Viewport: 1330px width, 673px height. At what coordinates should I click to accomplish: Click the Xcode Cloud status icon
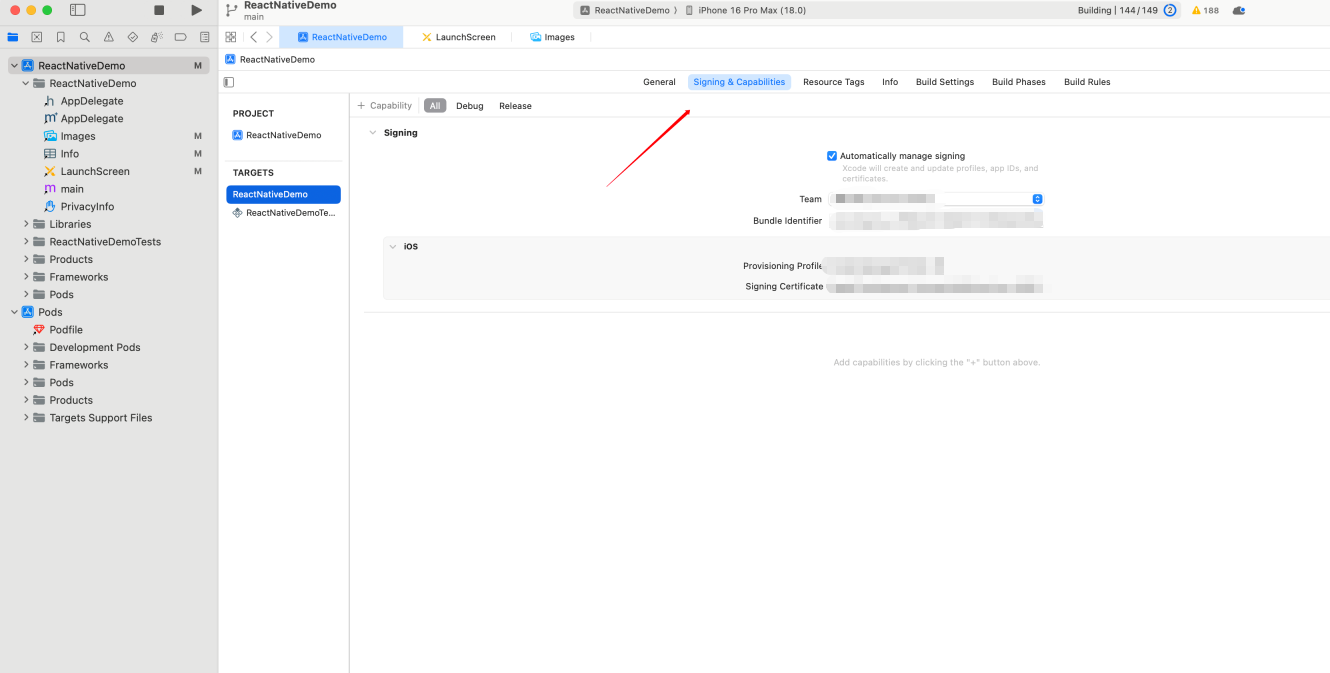coord(1240,10)
